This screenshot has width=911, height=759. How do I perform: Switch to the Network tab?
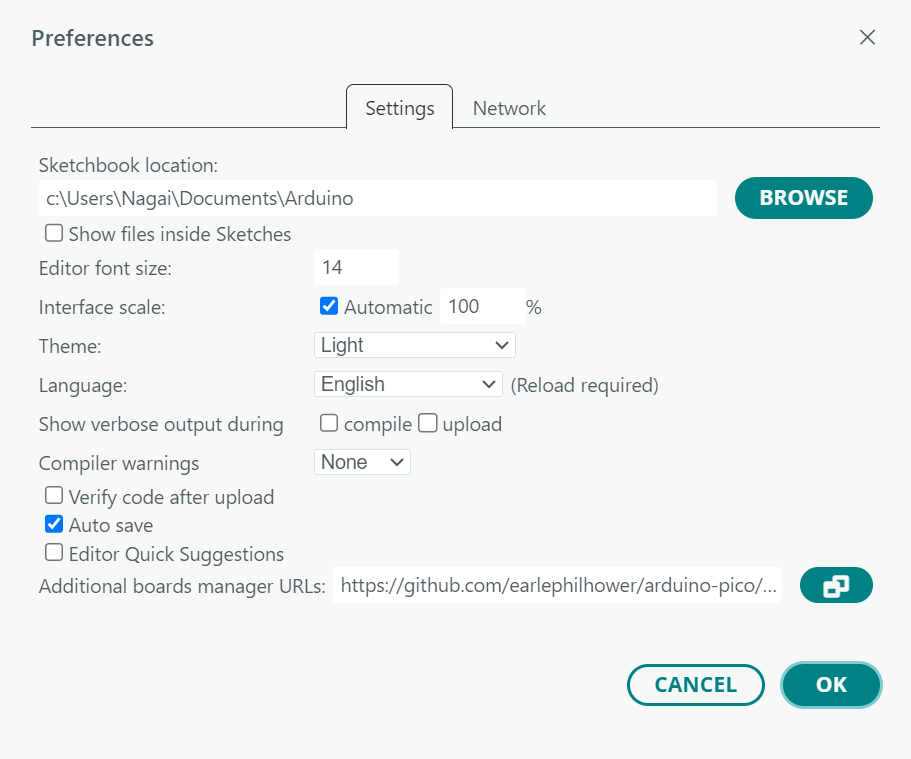pyautogui.click(x=509, y=108)
